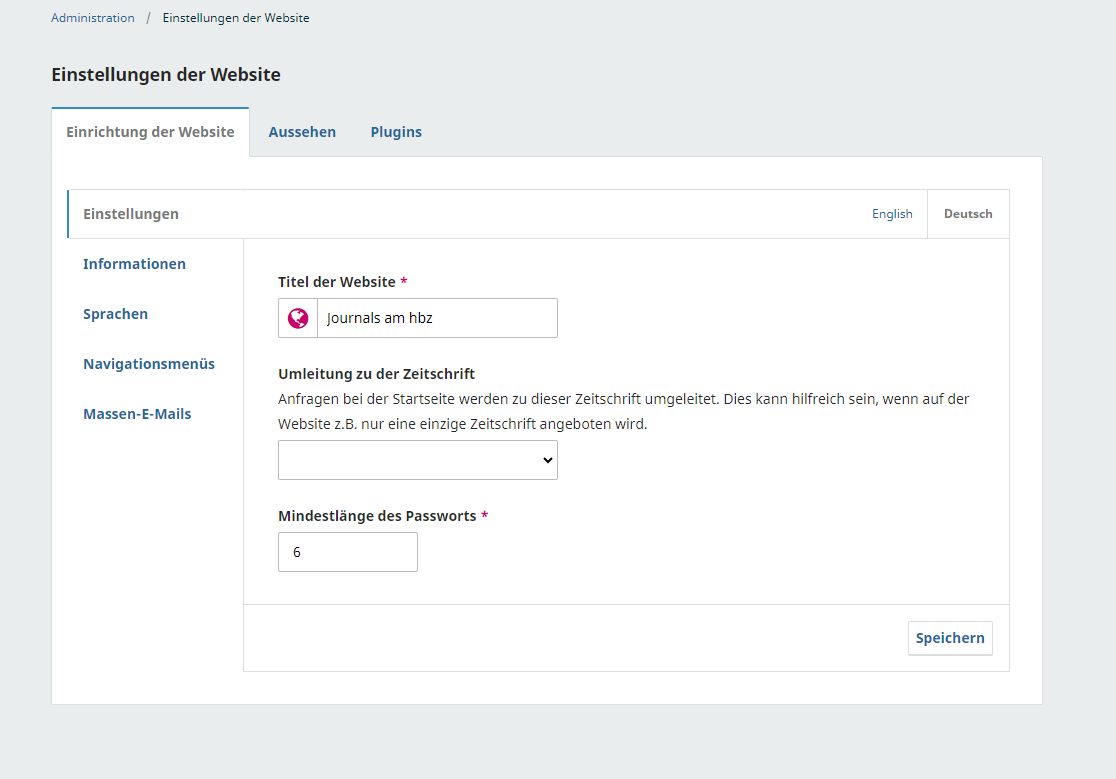Select the Einstellungen side tab

(x=131, y=214)
